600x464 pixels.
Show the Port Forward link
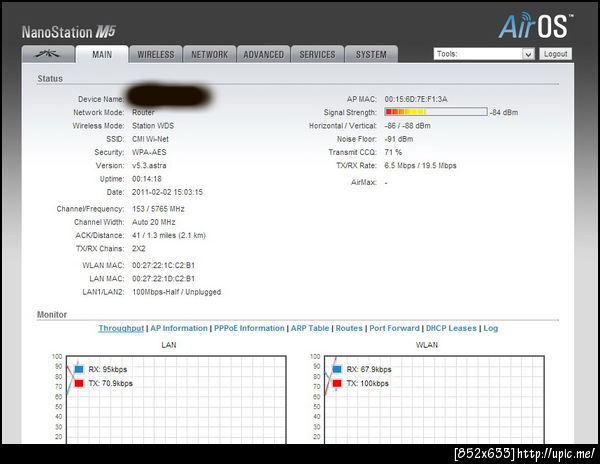[x=395, y=328]
